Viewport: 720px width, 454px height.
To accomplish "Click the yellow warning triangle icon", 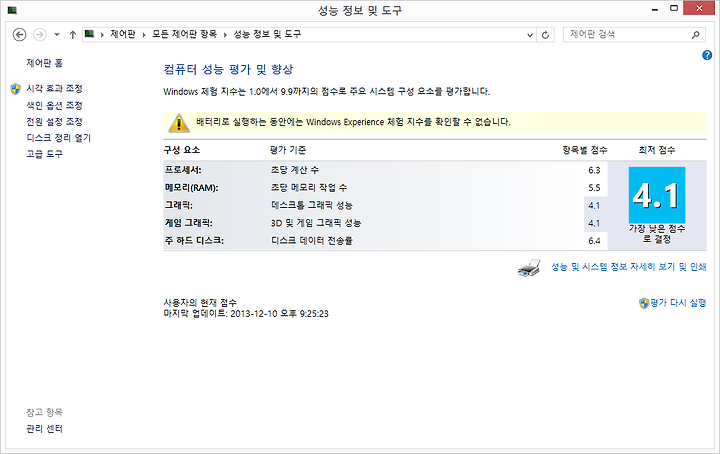I will click(x=179, y=122).
